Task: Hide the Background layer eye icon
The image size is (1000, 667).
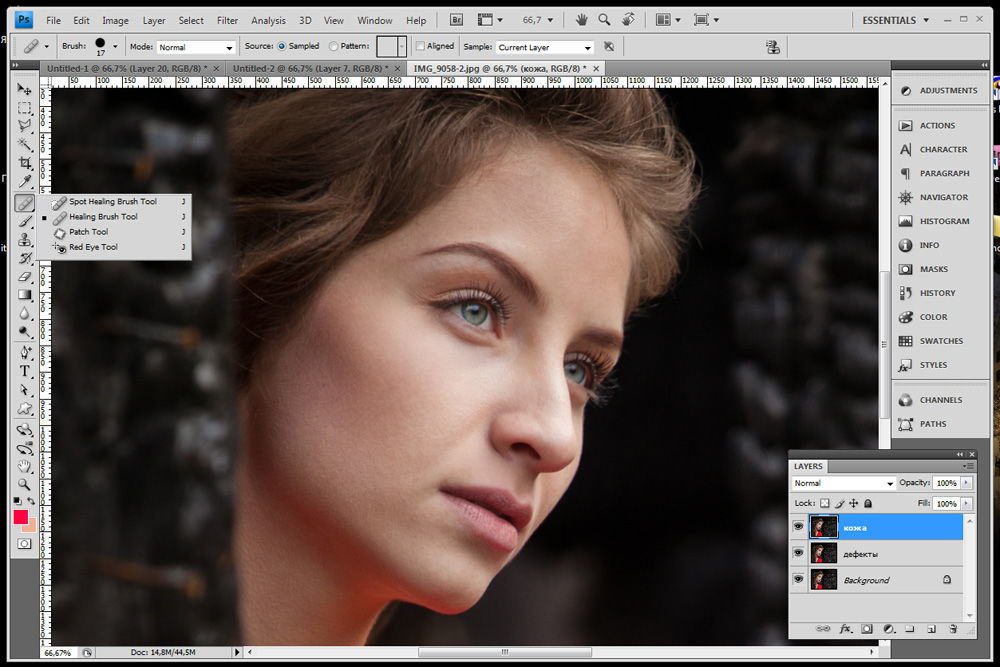Action: (x=798, y=580)
